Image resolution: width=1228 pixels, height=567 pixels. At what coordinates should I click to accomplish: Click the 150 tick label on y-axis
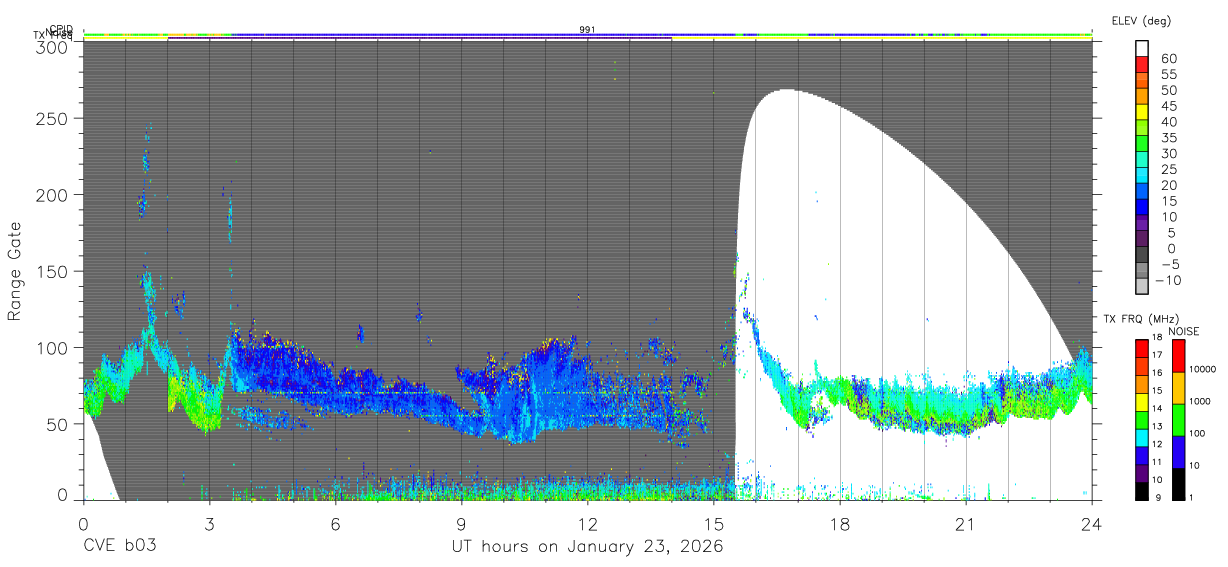click(53, 271)
